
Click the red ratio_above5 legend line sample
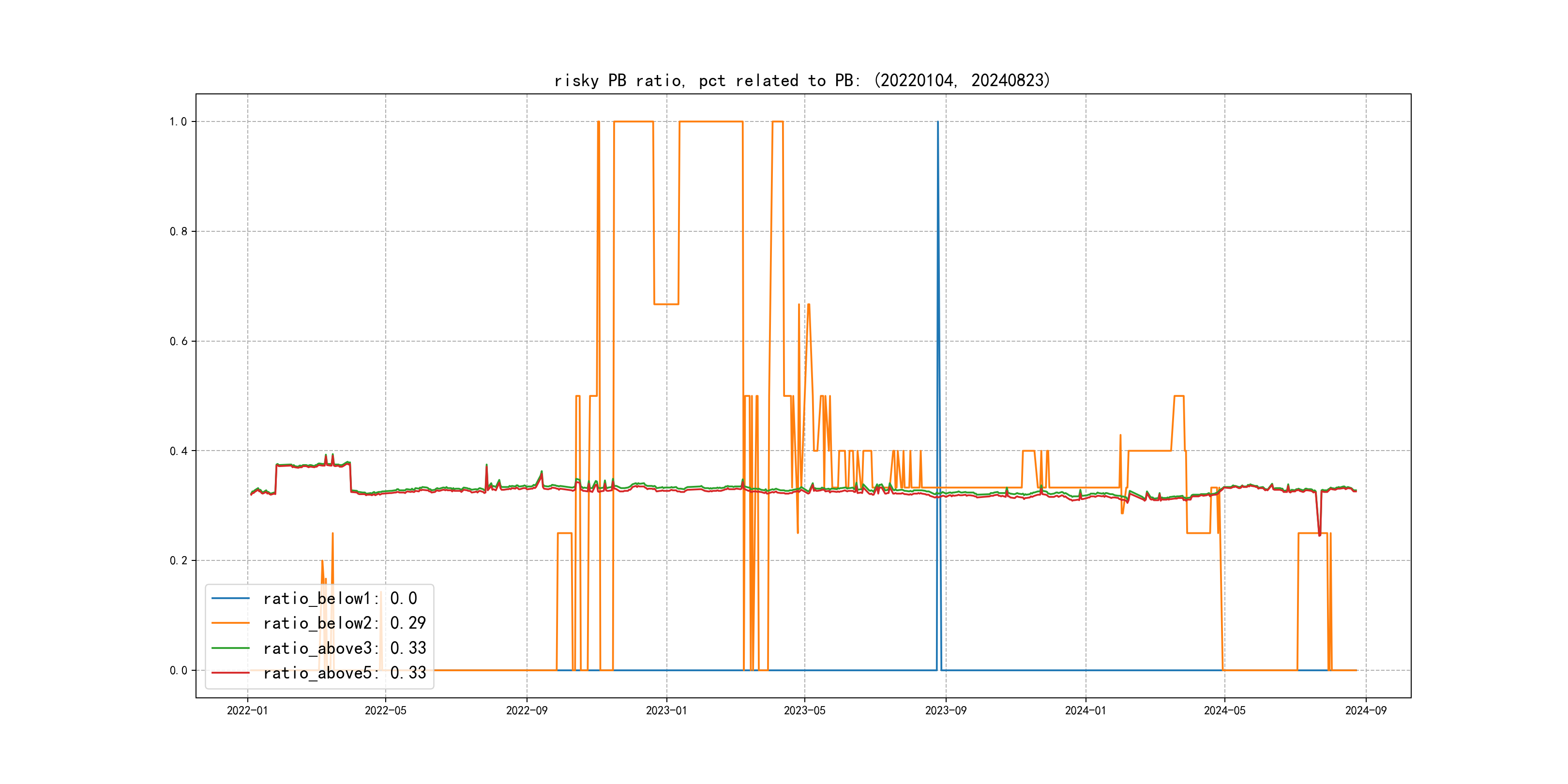pos(230,673)
